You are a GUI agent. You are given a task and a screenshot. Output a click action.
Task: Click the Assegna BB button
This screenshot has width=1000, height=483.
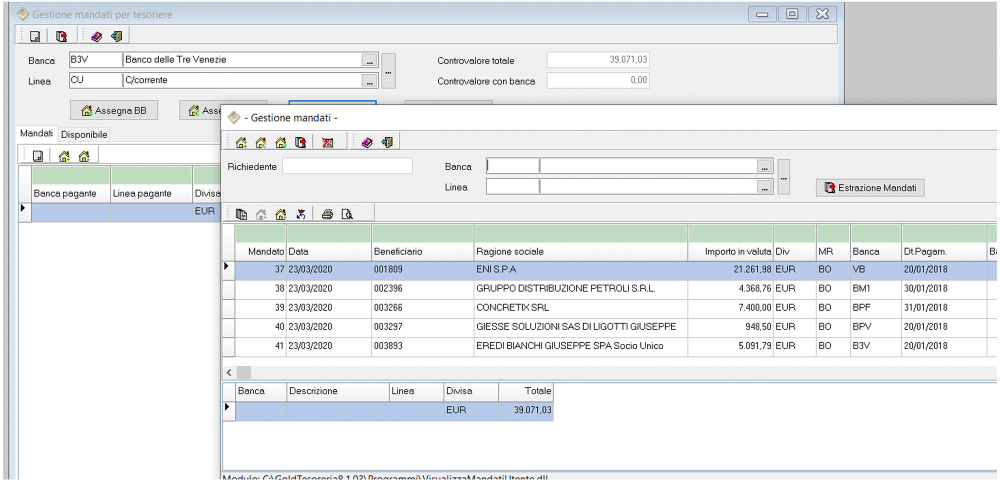114,111
